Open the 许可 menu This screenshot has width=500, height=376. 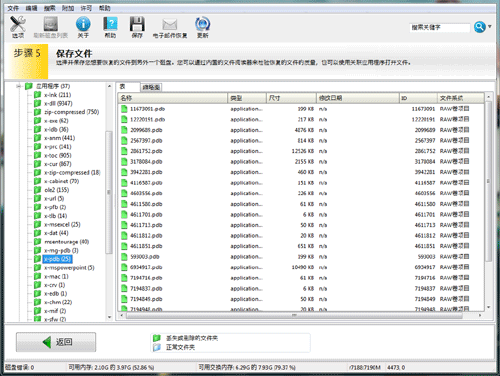click(86, 8)
